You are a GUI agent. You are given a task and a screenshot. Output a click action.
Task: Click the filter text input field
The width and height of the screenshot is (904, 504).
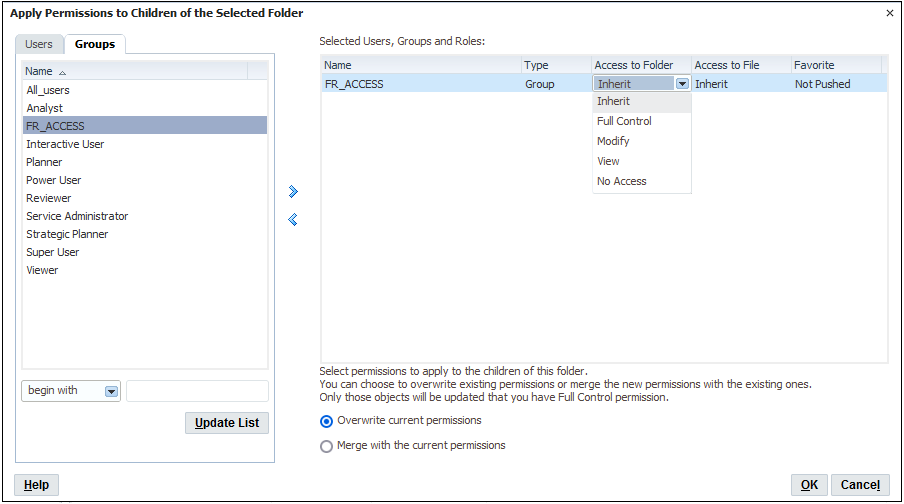coord(197,391)
